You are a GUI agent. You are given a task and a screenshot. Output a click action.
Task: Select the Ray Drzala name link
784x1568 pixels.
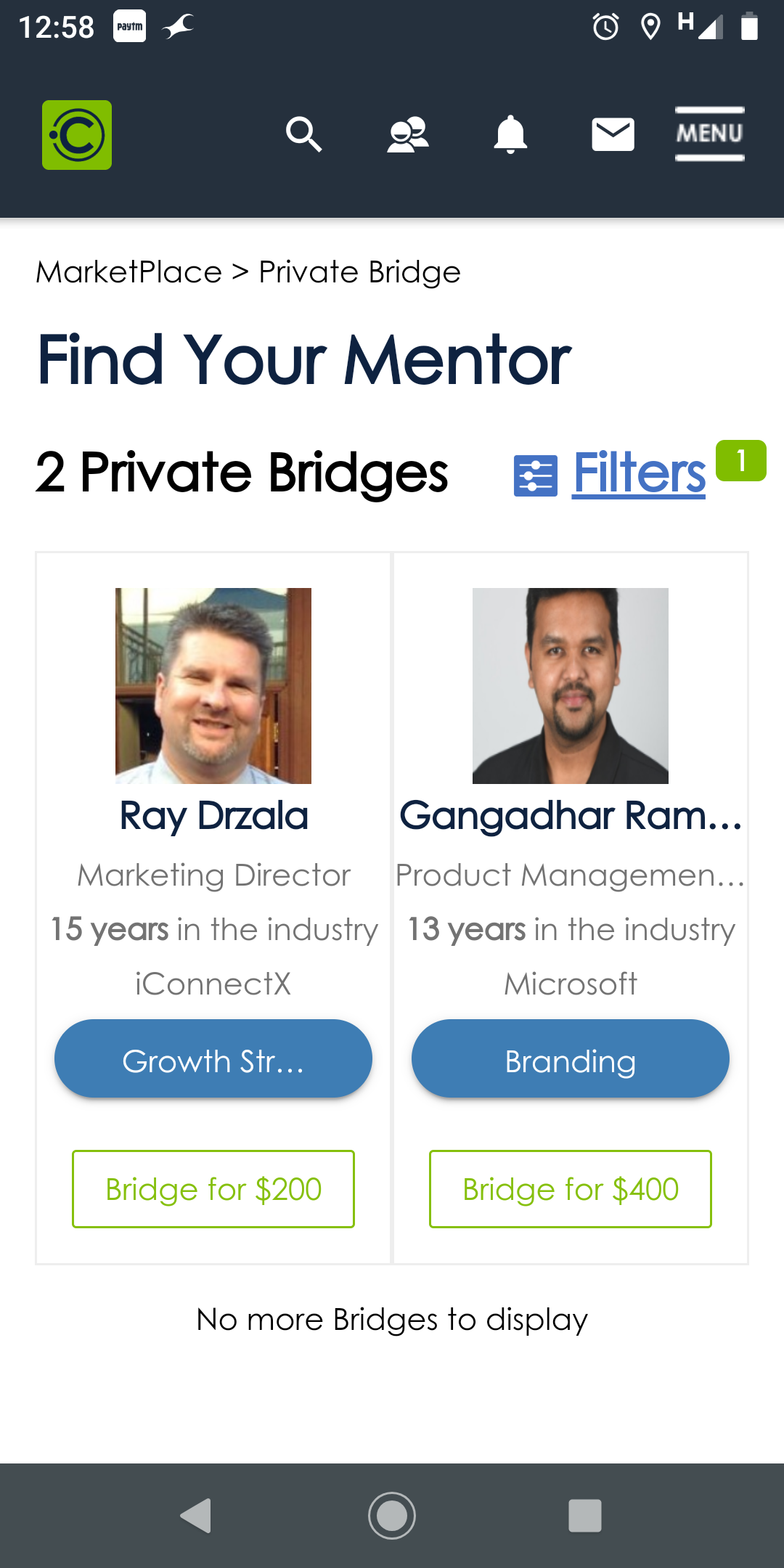(x=213, y=816)
